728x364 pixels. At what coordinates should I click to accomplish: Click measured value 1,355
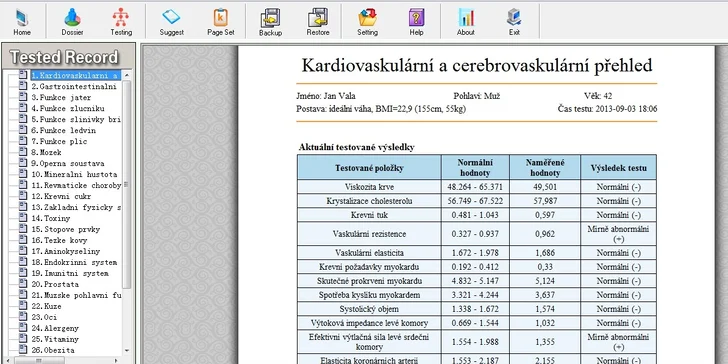(x=545, y=342)
